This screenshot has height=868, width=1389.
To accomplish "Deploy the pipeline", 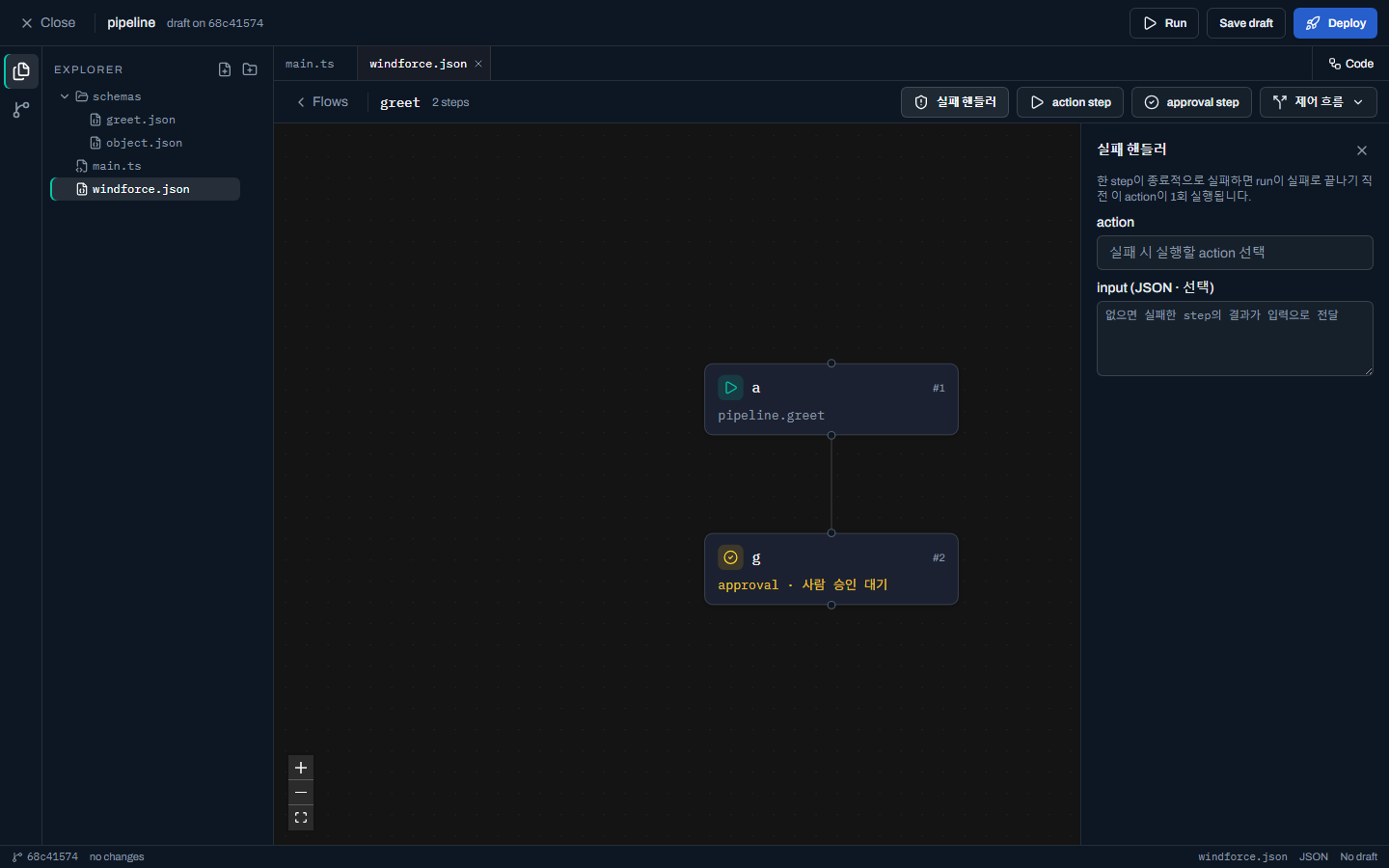I will [1335, 23].
